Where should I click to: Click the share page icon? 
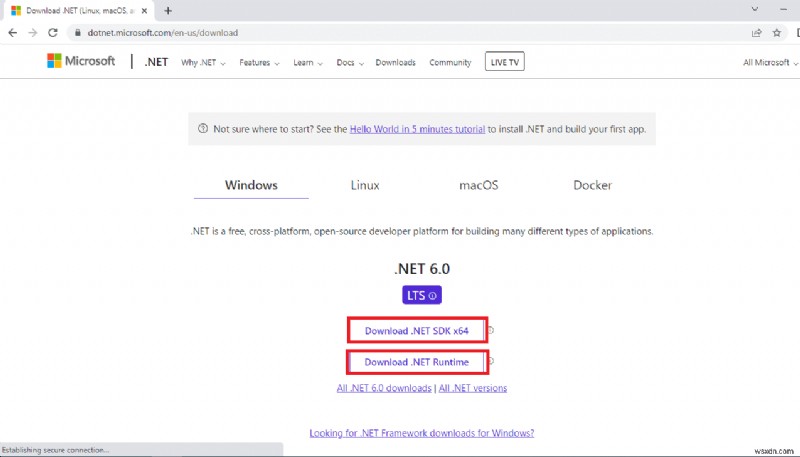point(757,33)
